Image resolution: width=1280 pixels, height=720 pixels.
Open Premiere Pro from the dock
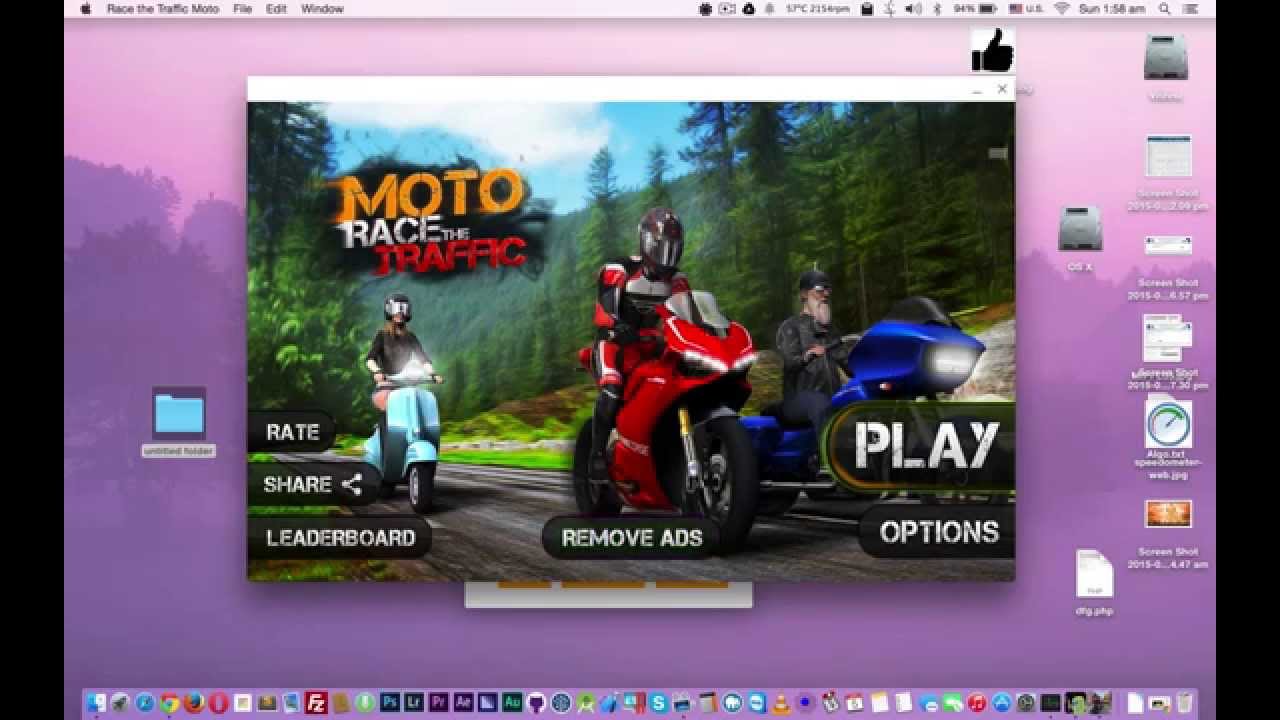point(439,703)
